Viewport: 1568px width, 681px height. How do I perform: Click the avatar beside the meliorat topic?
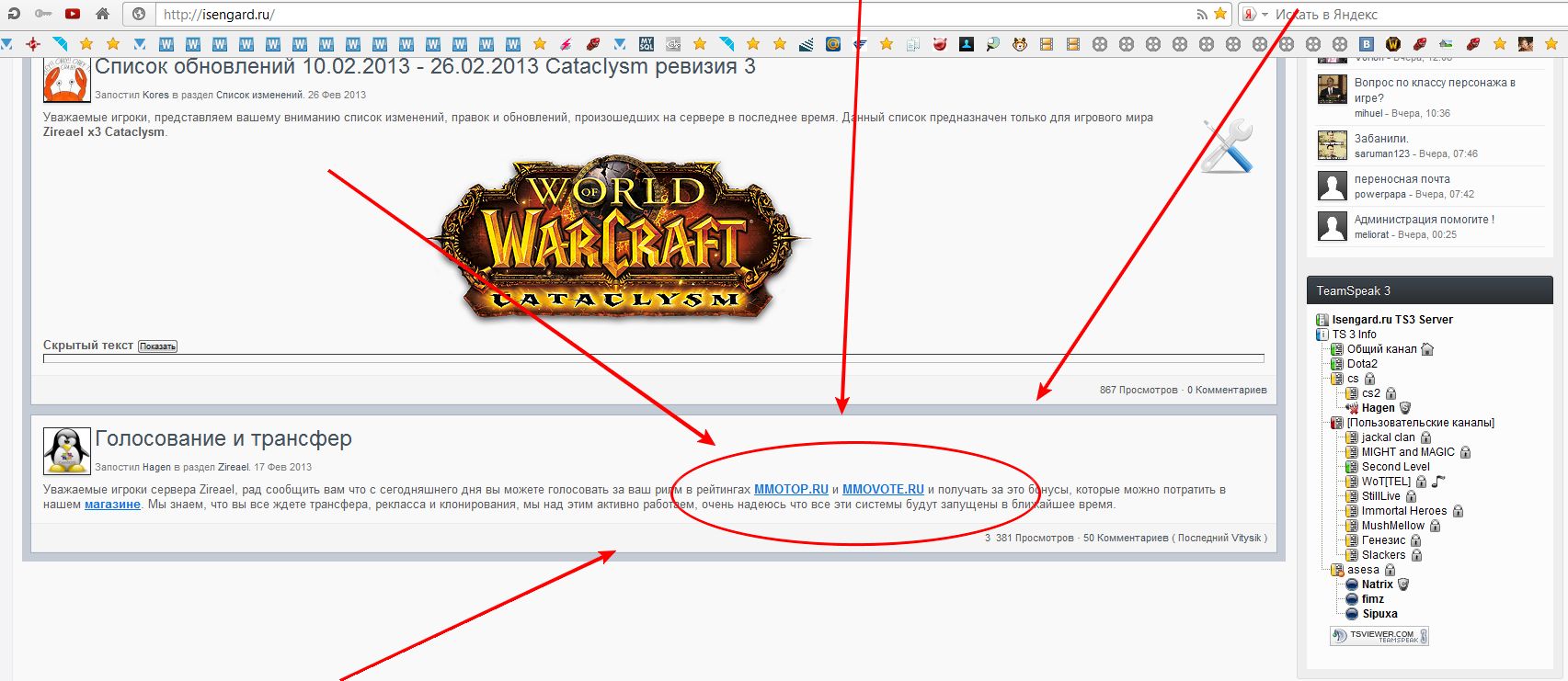(x=1333, y=226)
